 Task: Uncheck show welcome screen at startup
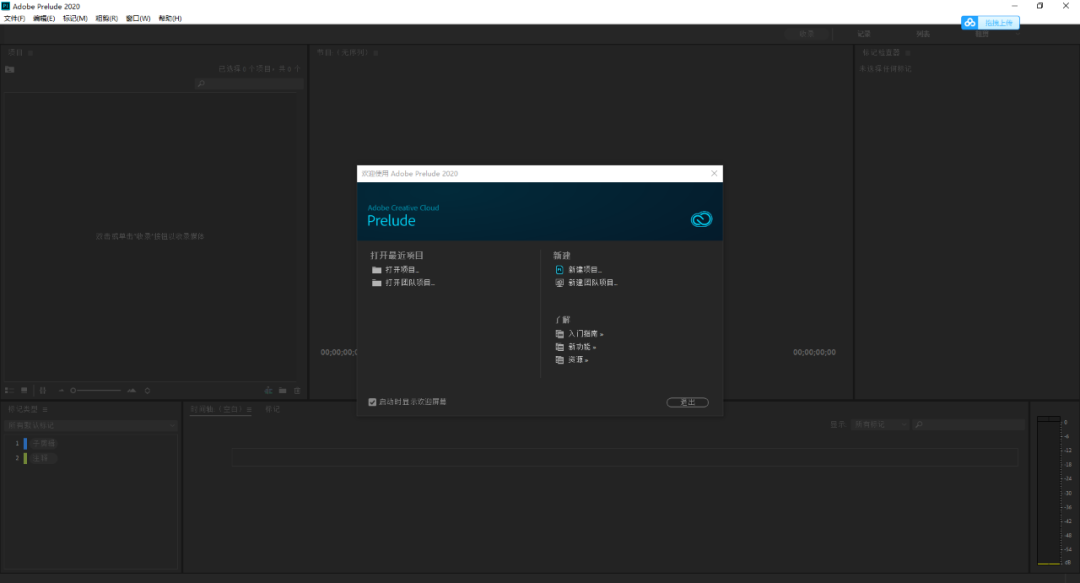[x=373, y=402]
